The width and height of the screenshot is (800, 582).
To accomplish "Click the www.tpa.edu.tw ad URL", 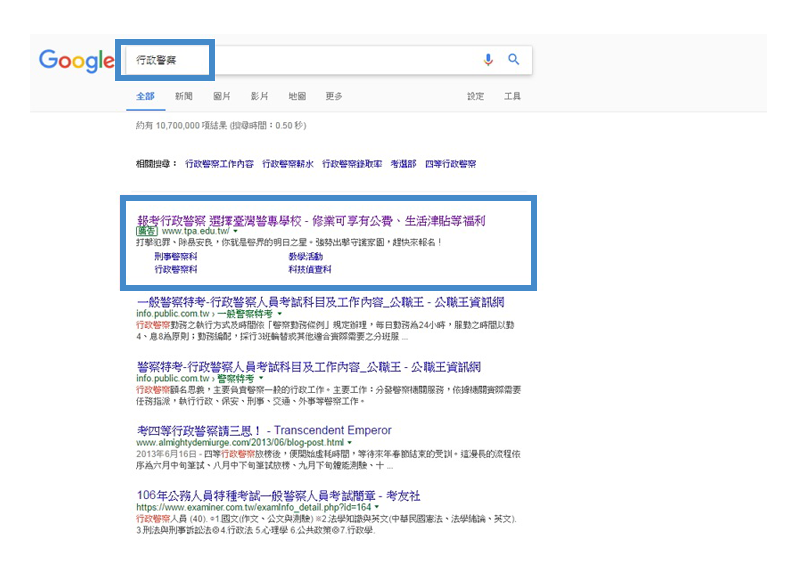I will click(195, 231).
